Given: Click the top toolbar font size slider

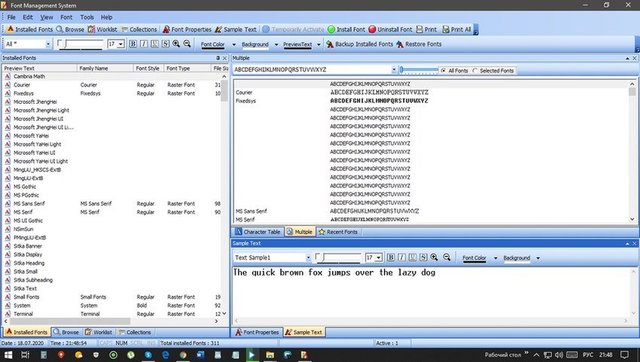Looking at the screenshot, I should pyautogui.click(x=84, y=44).
